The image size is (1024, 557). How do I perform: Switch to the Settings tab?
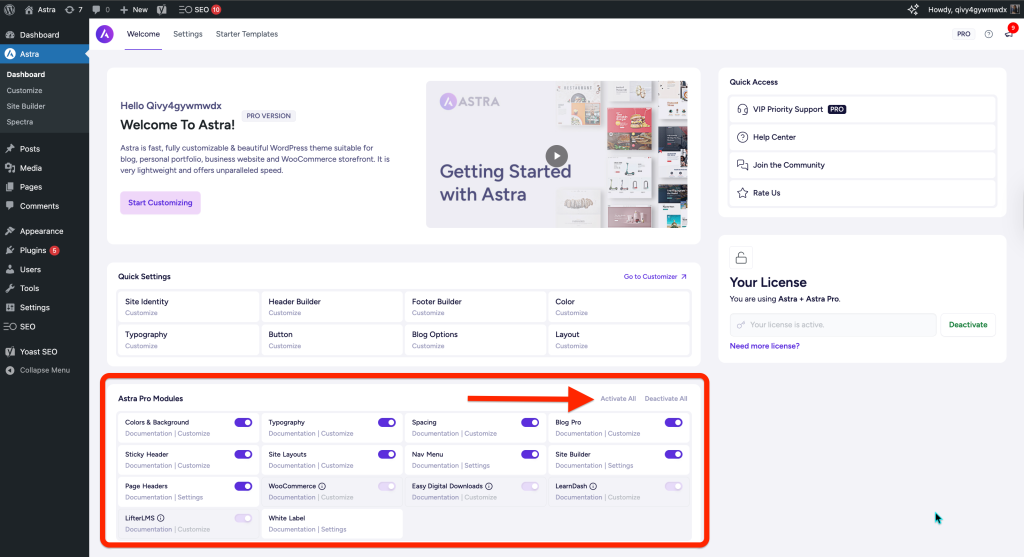click(187, 34)
